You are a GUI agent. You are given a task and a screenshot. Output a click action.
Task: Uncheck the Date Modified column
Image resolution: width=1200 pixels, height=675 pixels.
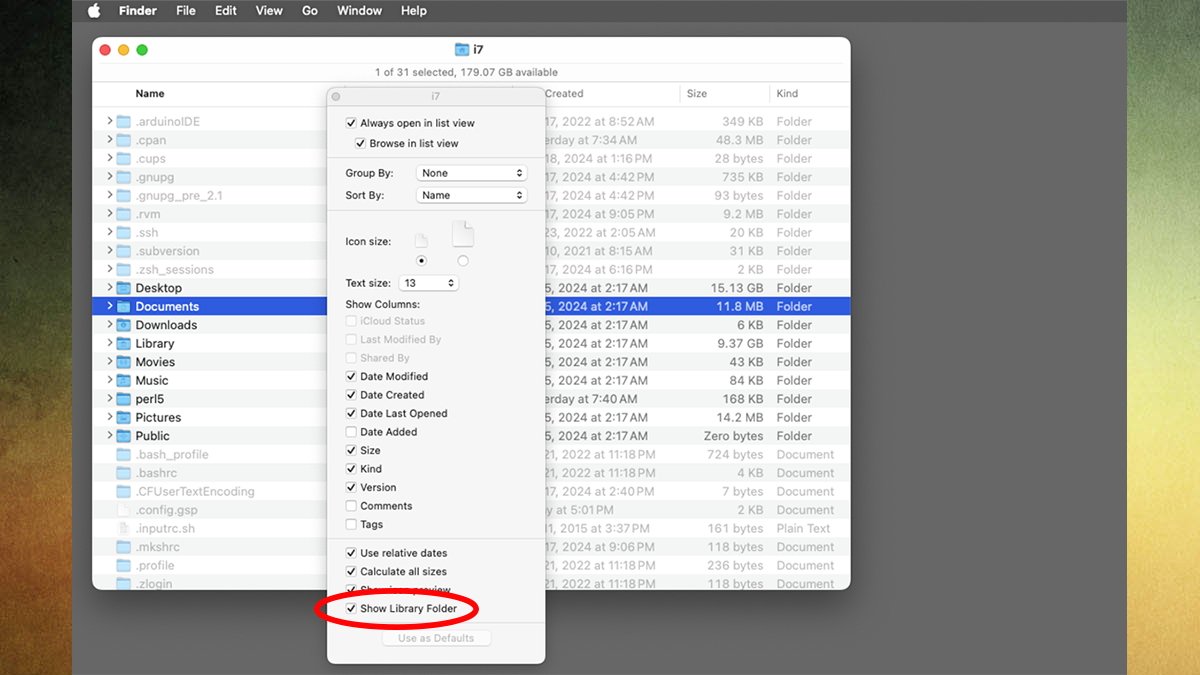(351, 377)
